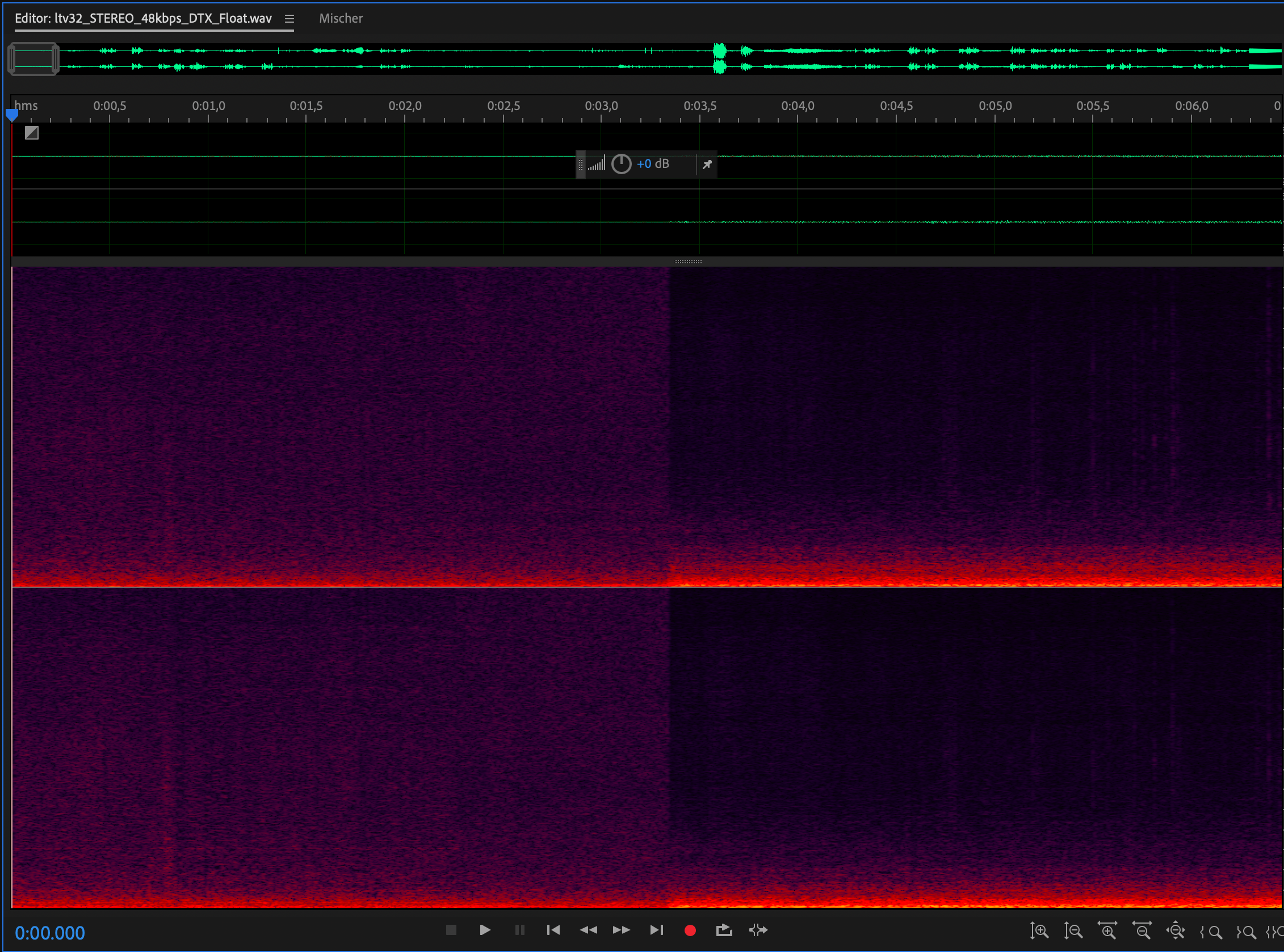Switch to the Mischer tab

[x=341, y=19]
